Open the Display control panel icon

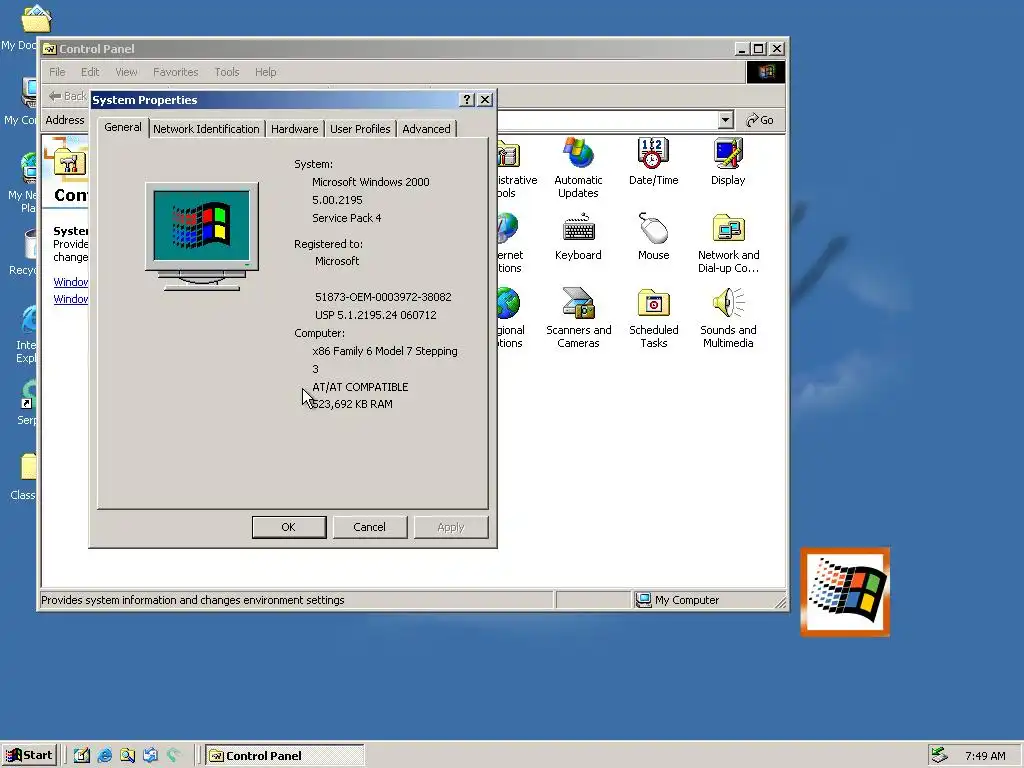[728, 162]
